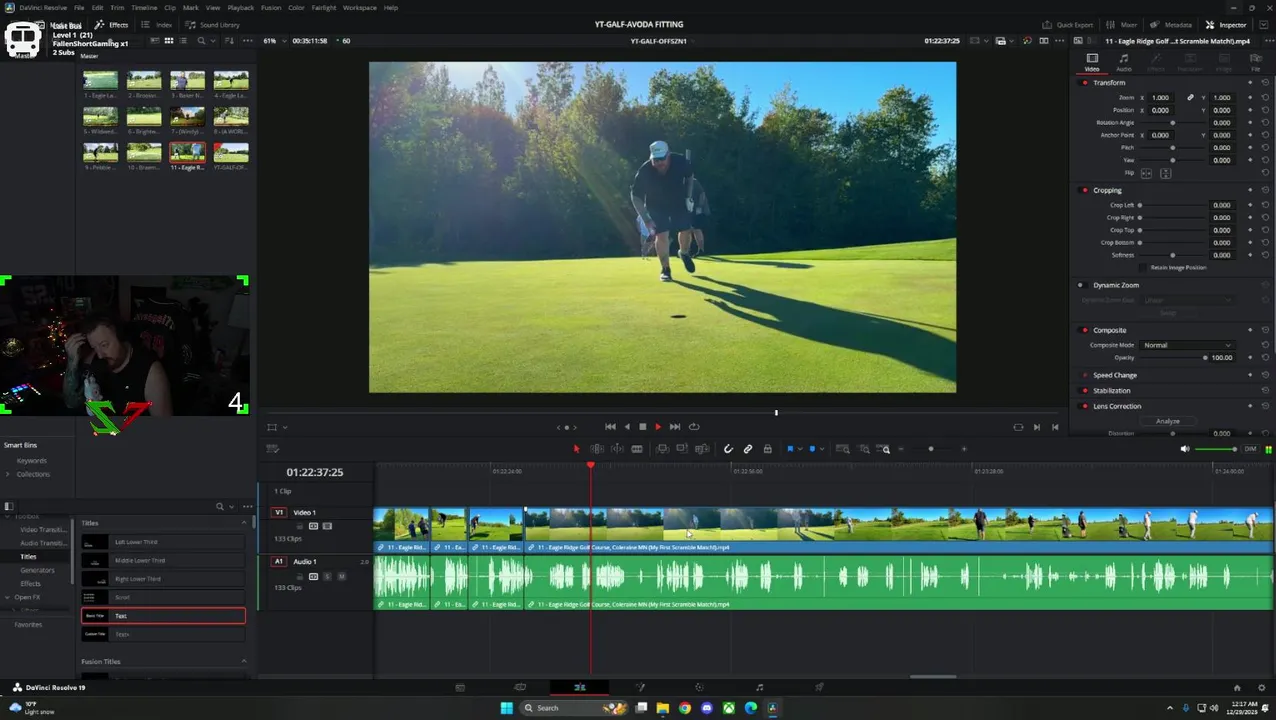Solo Audio 1 track S button
Viewport: 1276px width, 720px height.
327,576
